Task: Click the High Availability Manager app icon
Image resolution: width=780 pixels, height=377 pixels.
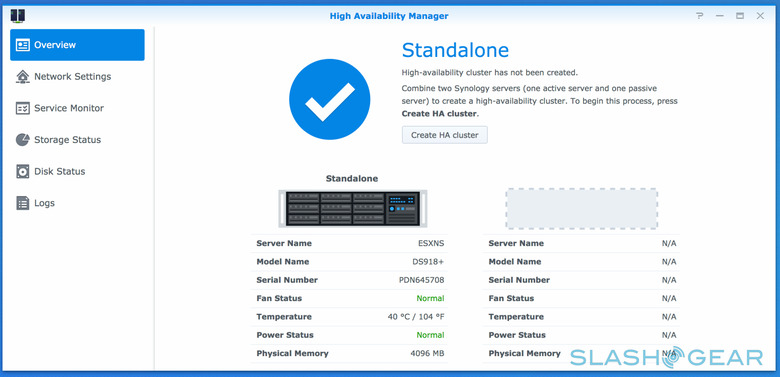Action: (17, 16)
